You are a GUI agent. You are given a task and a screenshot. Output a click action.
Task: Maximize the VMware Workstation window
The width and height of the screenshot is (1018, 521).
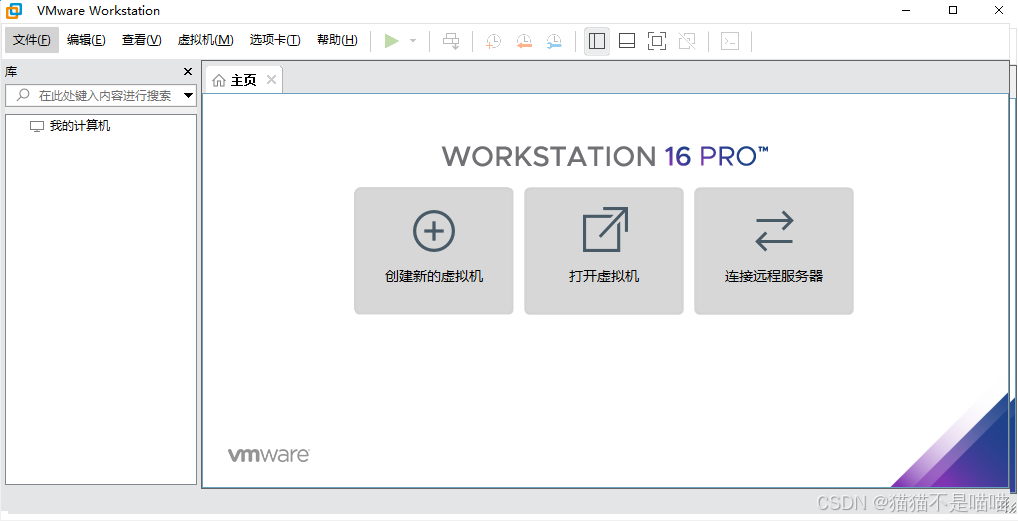pyautogui.click(x=952, y=10)
